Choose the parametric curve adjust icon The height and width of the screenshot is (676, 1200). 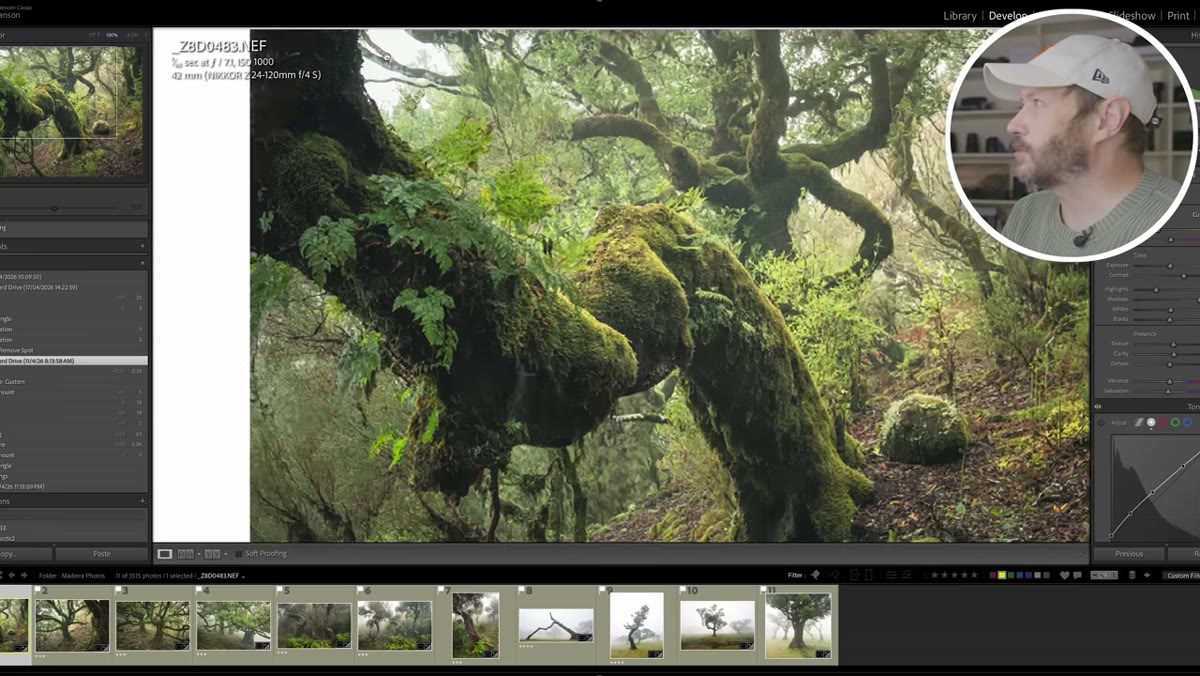point(1139,422)
